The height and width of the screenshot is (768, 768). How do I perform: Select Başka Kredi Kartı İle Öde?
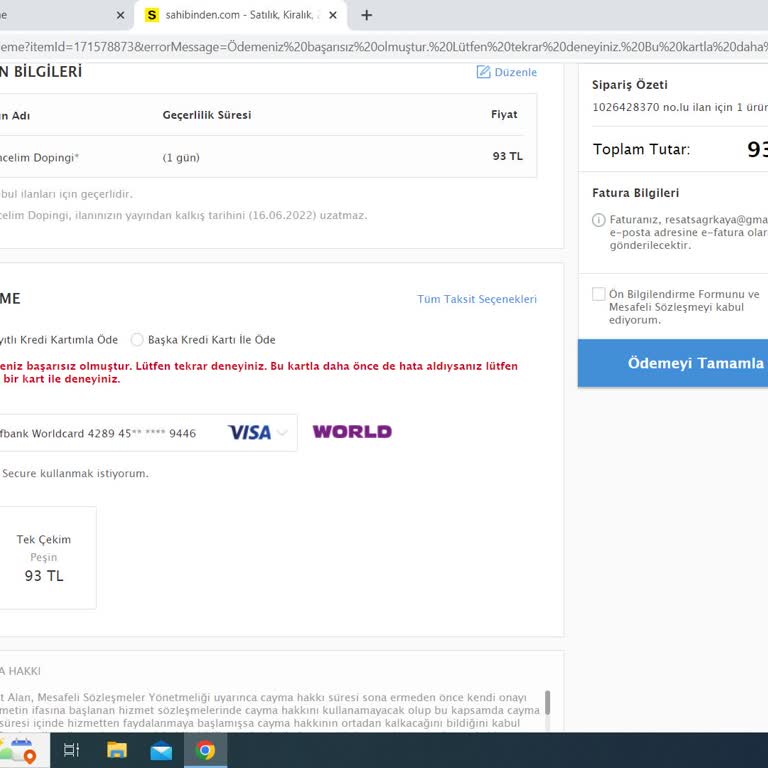137,339
